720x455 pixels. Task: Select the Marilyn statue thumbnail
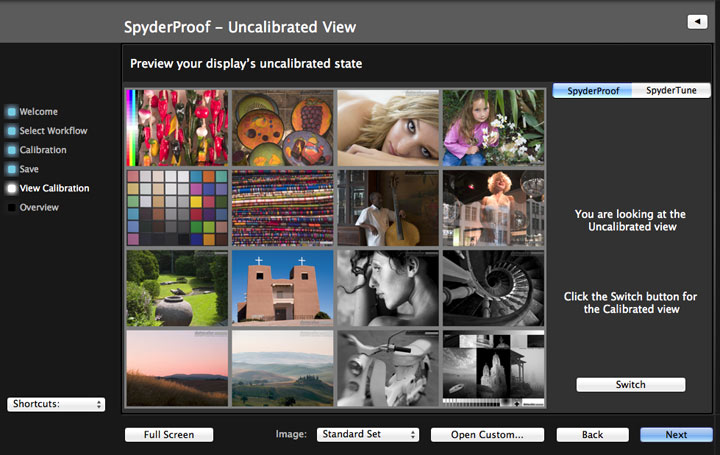494,208
